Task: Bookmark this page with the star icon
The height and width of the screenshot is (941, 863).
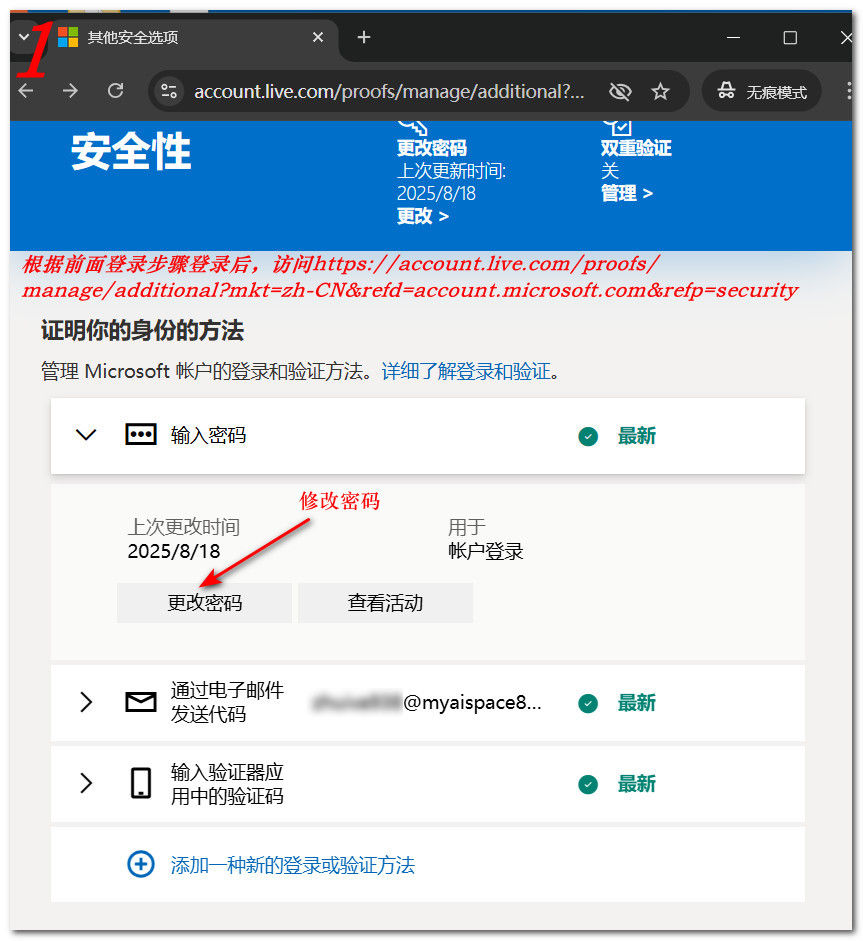Action: tap(660, 92)
